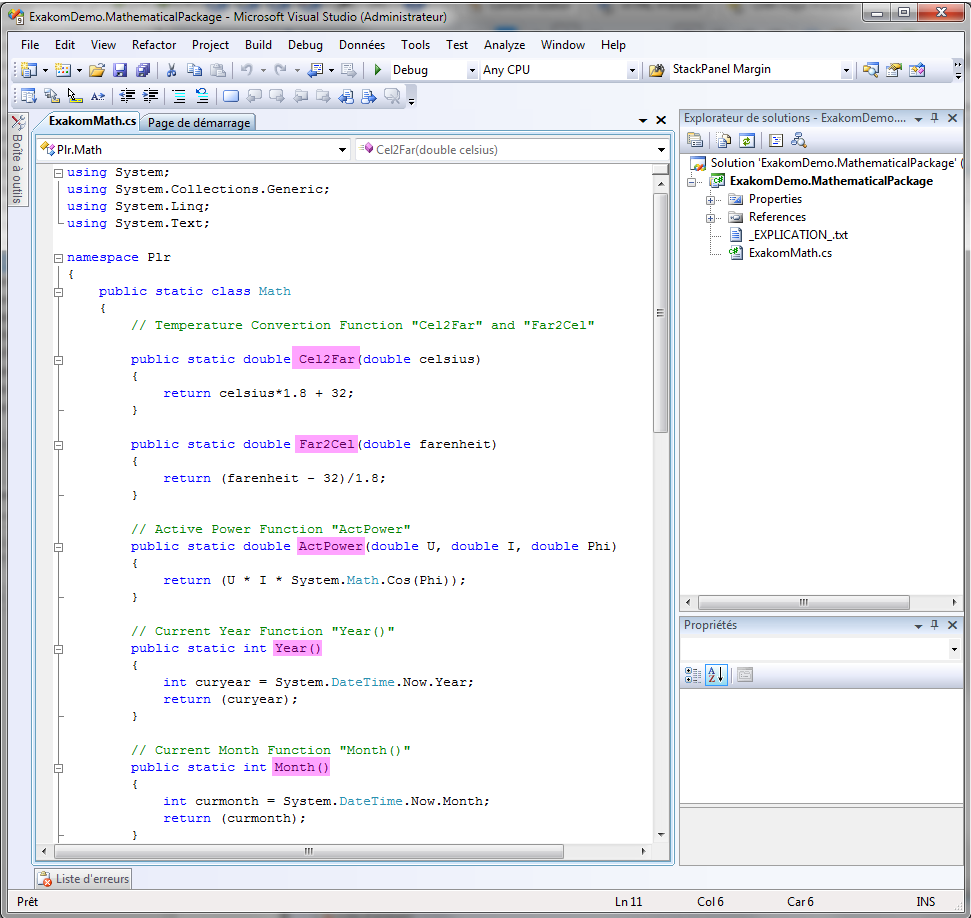
Task: Click View Code icon in Solution Explorer
Action: pyautogui.click(x=776, y=141)
